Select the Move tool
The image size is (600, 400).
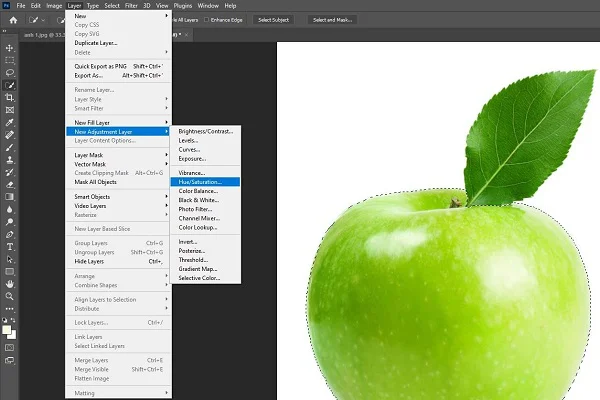pyautogui.click(x=10, y=47)
